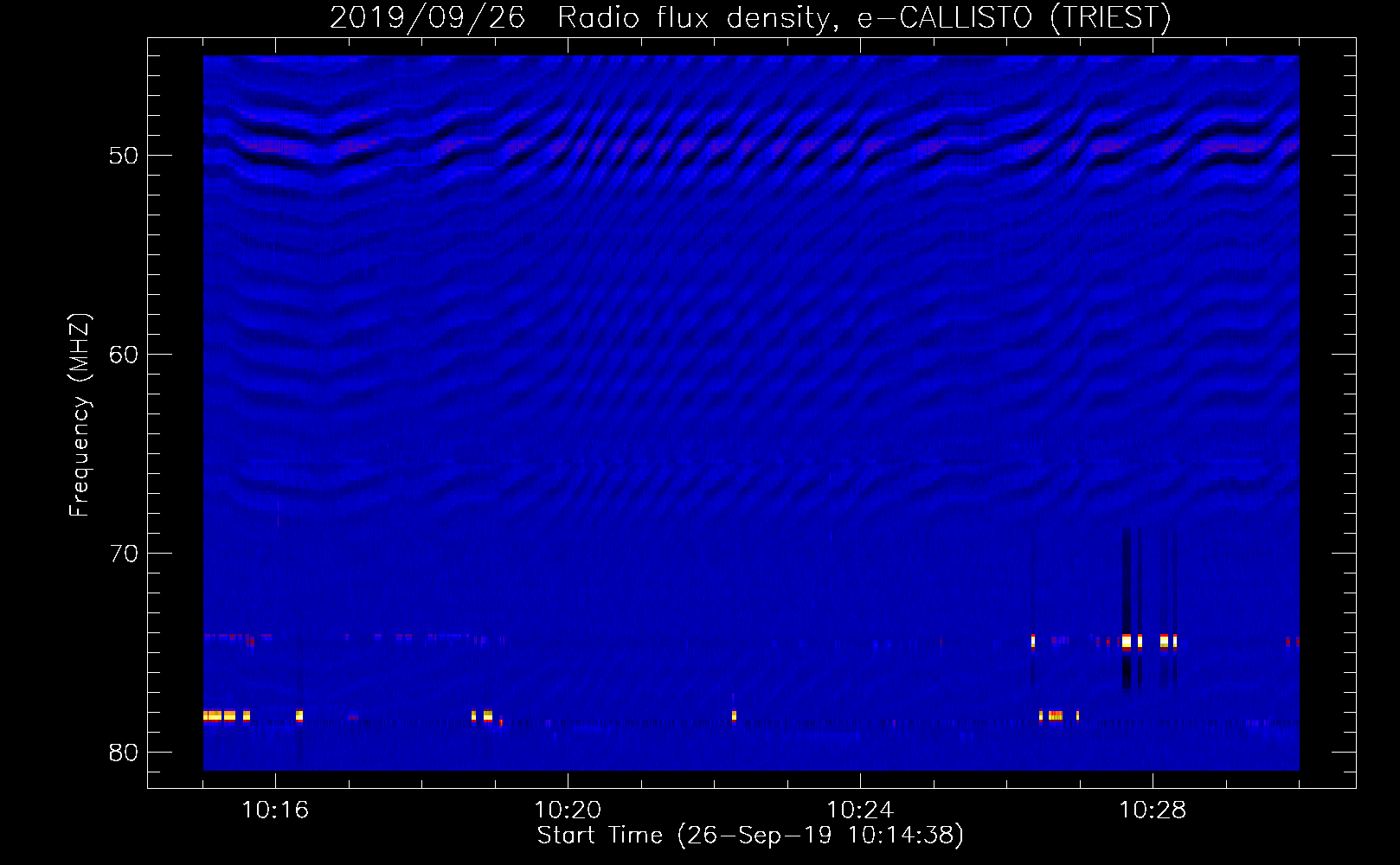The image size is (1400, 865).
Task: Click the 'Start Time (26-Sep-19 10:14:38)' label
Action: pos(750,836)
